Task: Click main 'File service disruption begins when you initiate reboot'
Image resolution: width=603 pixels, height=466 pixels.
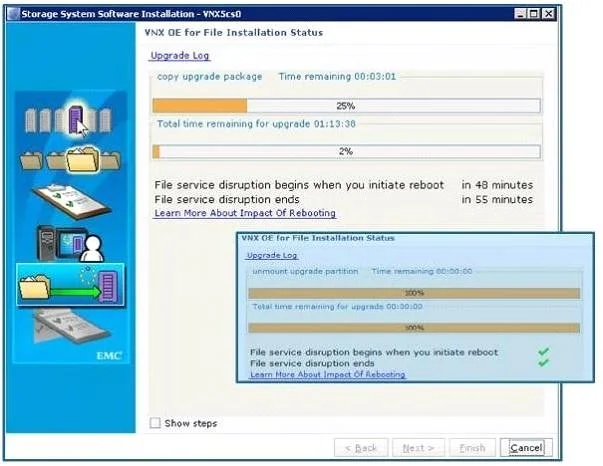Action: (299, 185)
